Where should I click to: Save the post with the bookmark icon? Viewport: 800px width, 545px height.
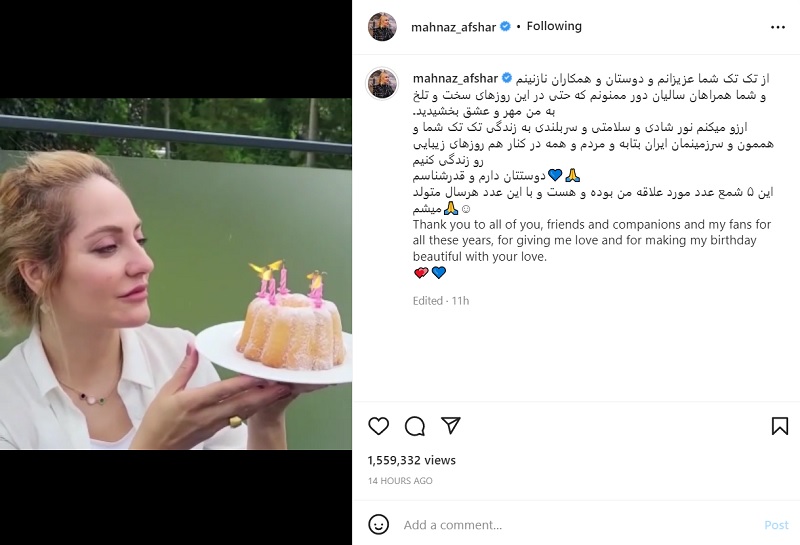pyautogui.click(x=780, y=426)
